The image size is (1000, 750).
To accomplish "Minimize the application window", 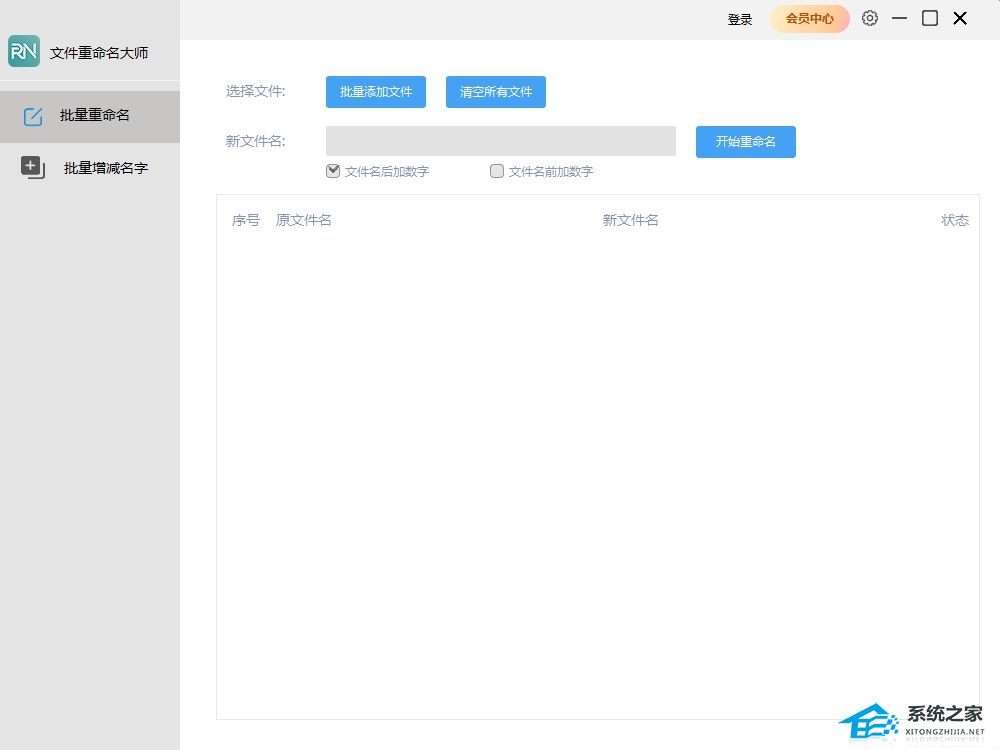I will click(900, 18).
